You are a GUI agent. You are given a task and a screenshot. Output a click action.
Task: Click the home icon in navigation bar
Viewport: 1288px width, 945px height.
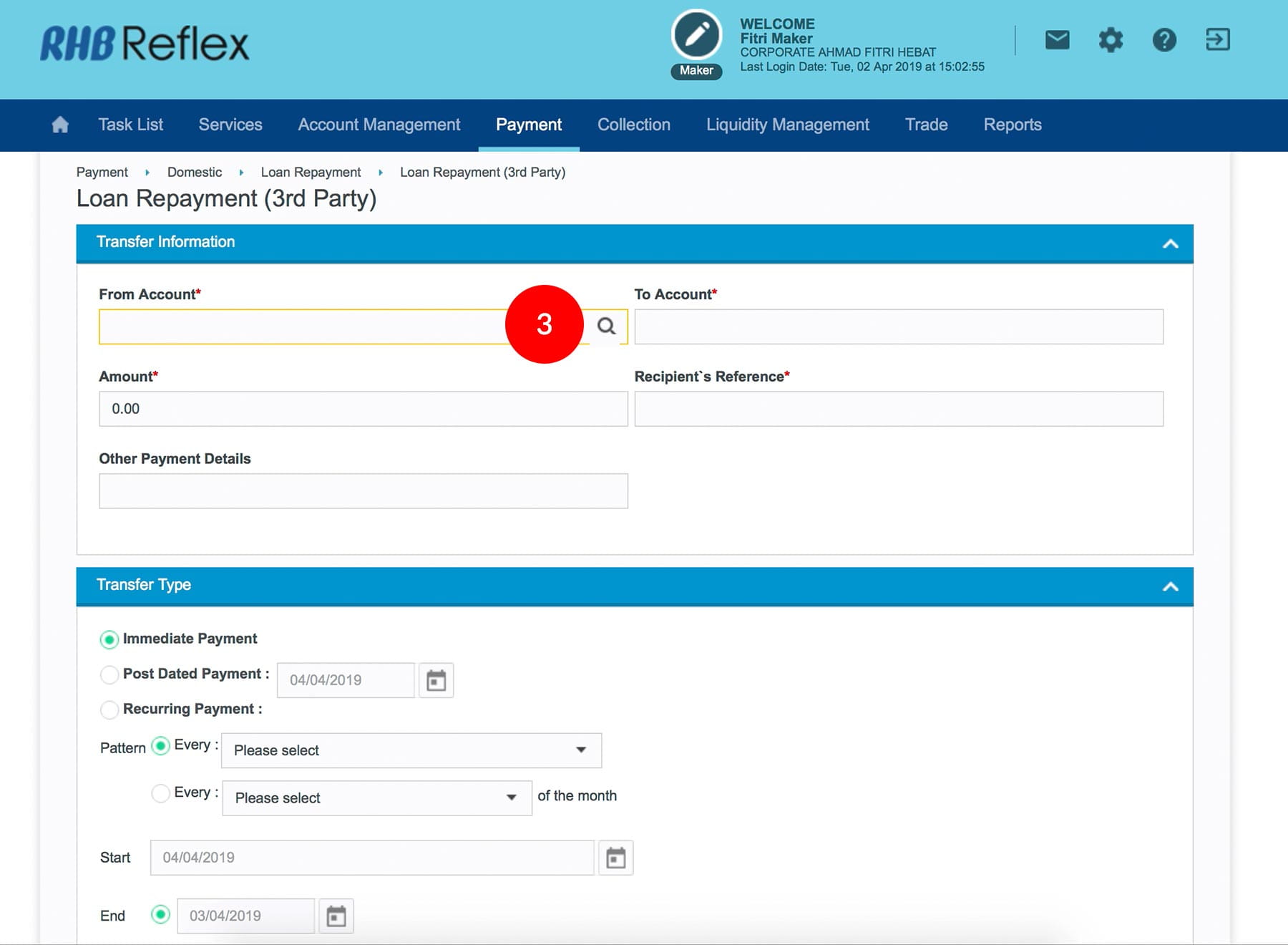60,125
